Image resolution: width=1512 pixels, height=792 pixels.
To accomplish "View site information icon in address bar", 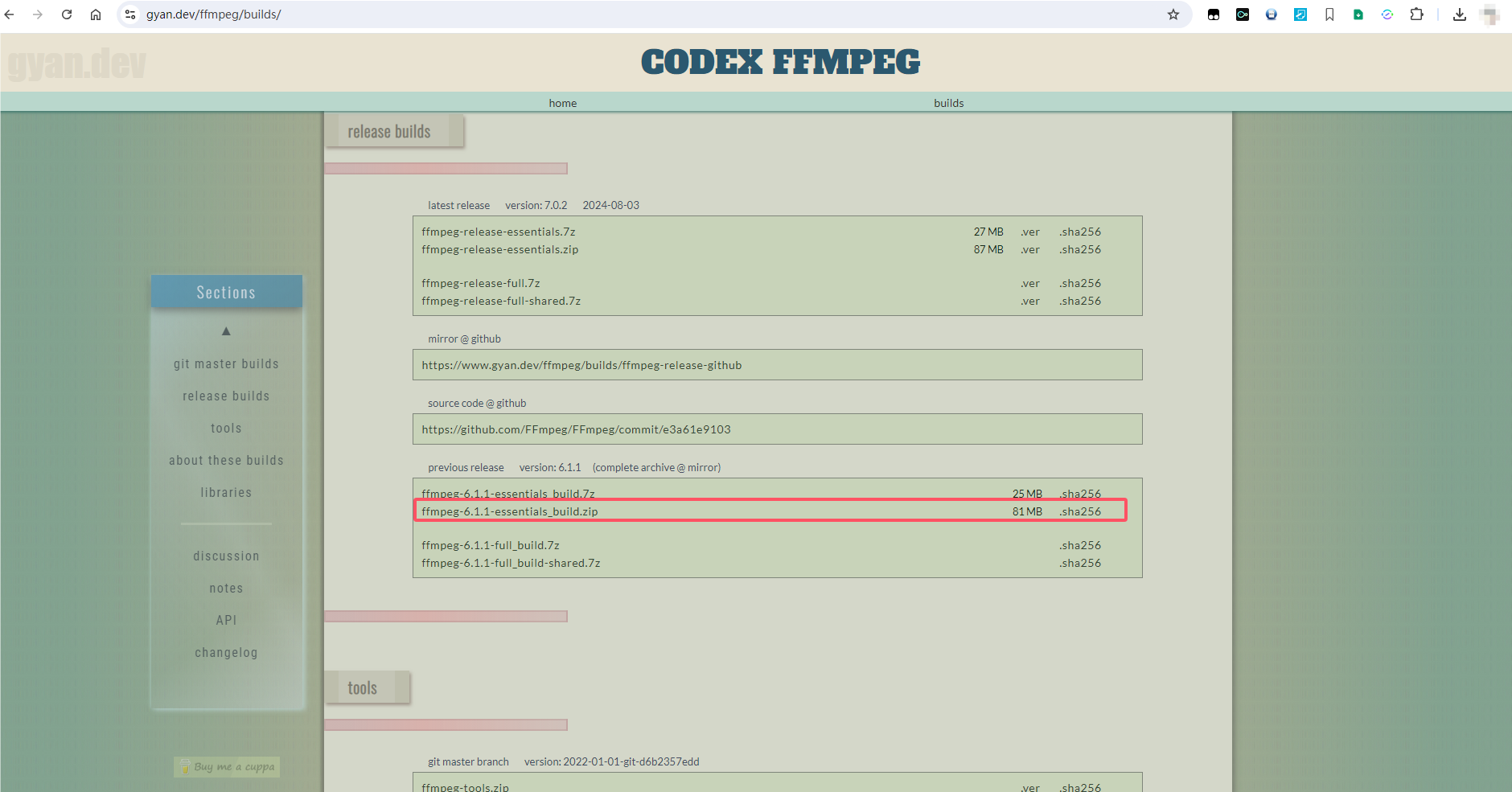I will pyautogui.click(x=130, y=14).
